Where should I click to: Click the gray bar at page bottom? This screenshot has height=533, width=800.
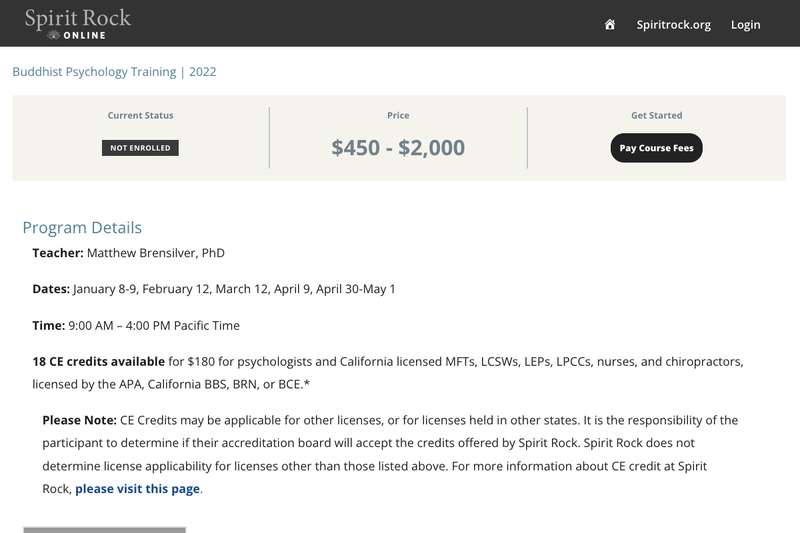click(105, 530)
